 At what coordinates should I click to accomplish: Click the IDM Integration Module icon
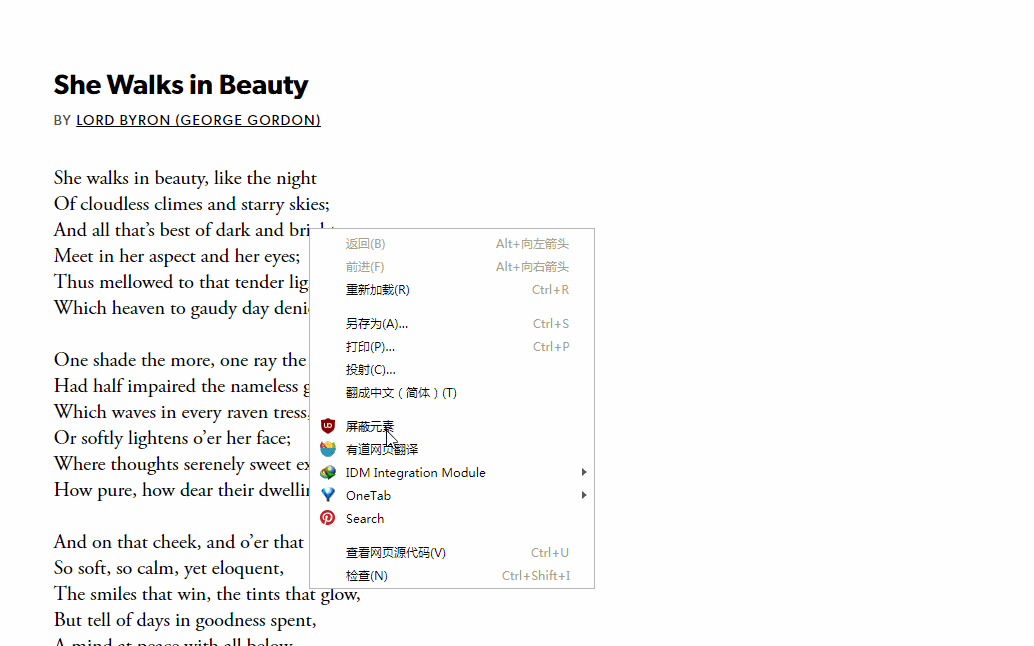[328, 473]
